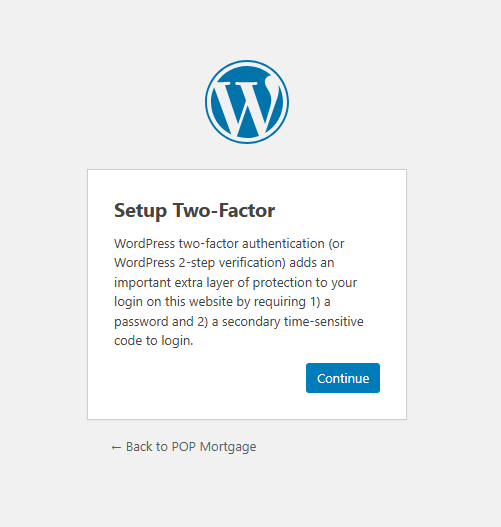Image resolution: width=501 pixels, height=527 pixels.
Task: Proceed with two-factor setup via Continue
Action: click(343, 378)
